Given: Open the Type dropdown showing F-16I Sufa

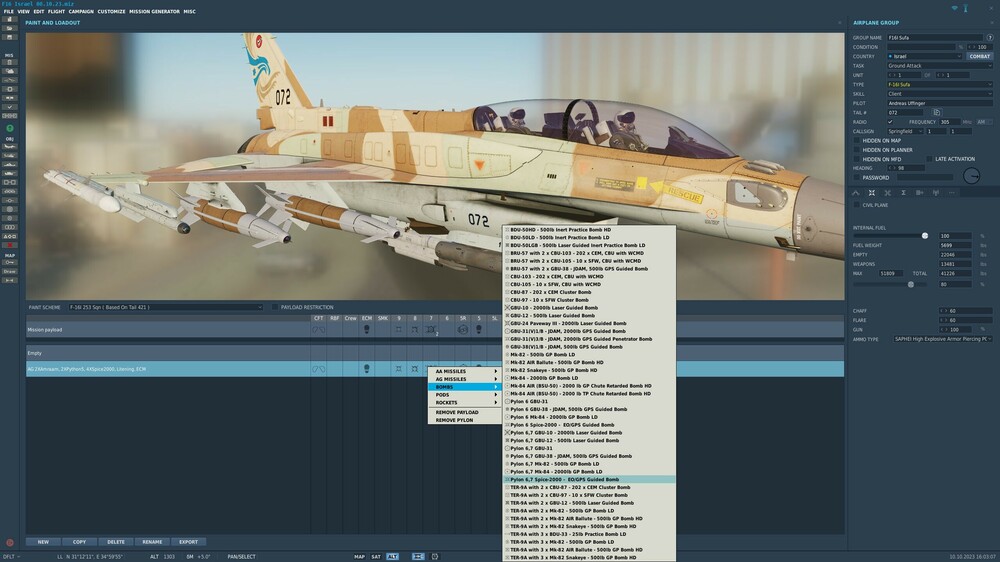Looking at the screenshot, I should (939, 84).
